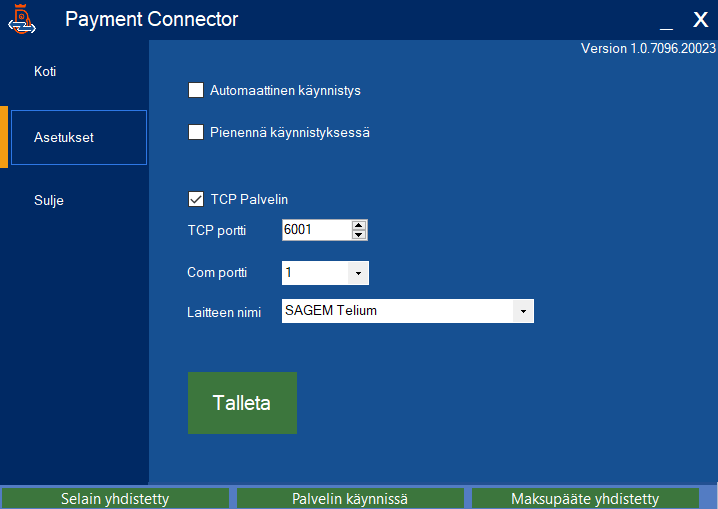This screenshot has width=718, height=509.
Task: Click the TCP portti number field
Action: [315, 230]
